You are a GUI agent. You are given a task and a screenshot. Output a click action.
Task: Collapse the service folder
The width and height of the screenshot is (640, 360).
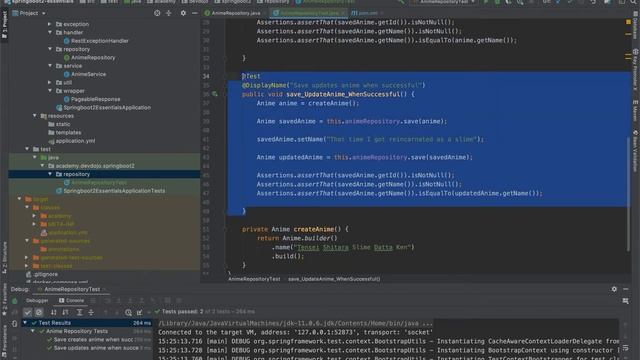click(50, 66)
